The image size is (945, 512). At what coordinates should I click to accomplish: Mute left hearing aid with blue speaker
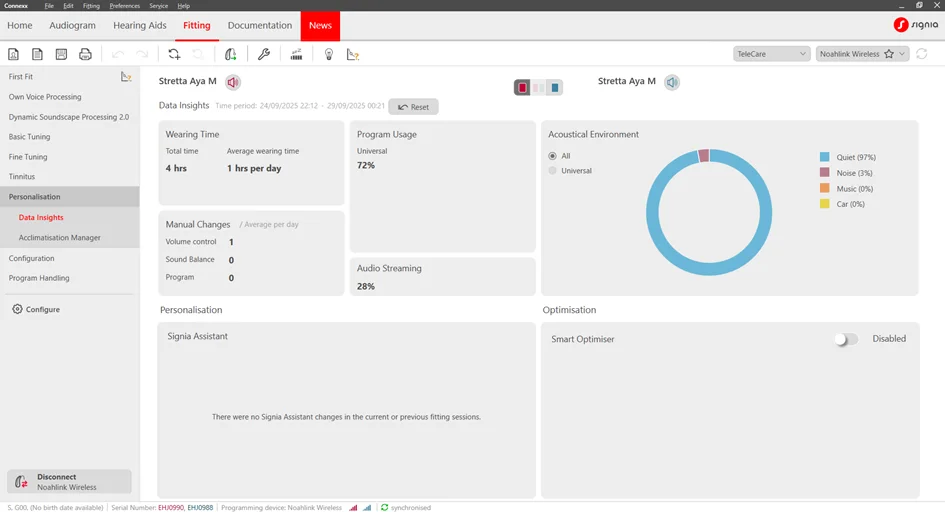[x=672, y=82]
